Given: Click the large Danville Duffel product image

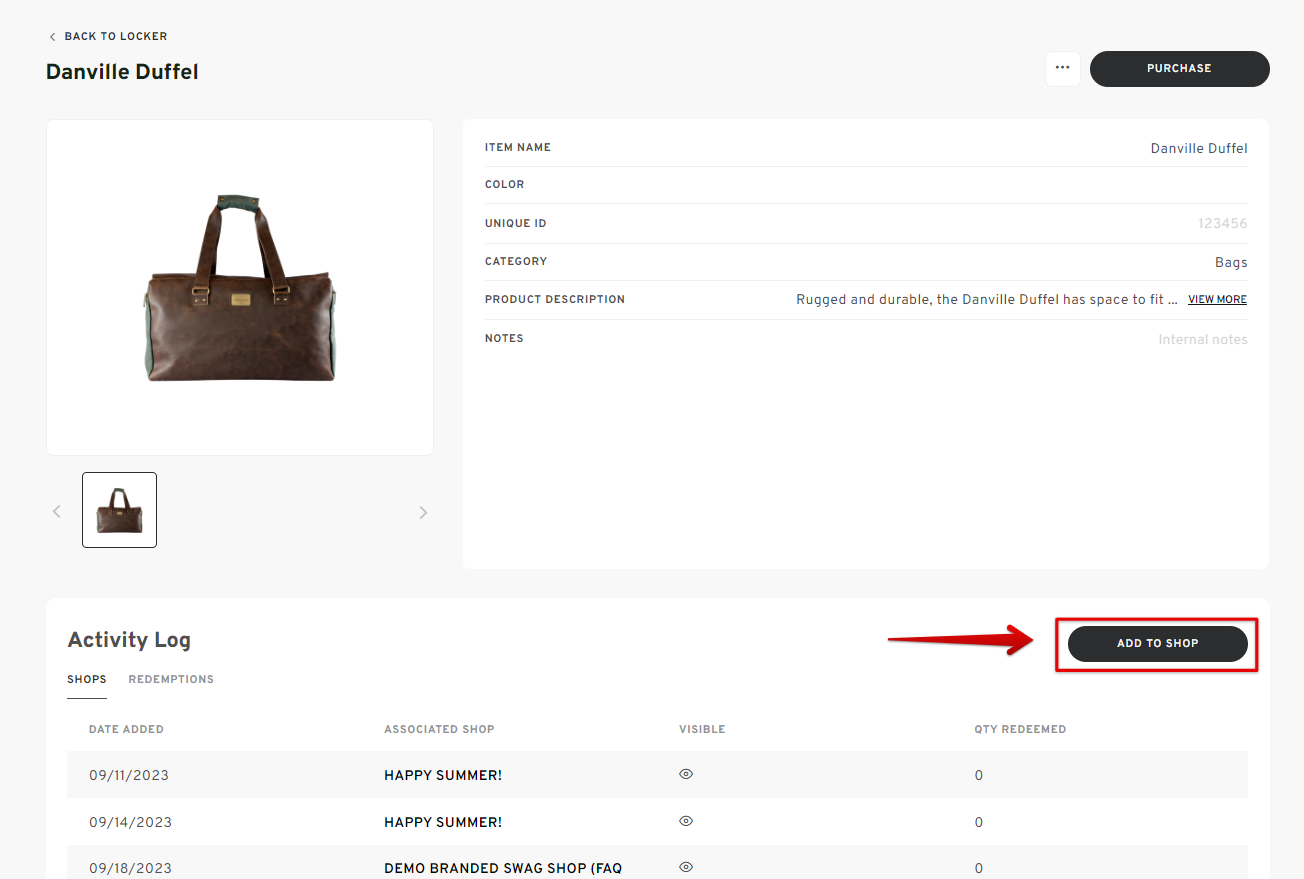Looking at the screenshot, I should coord(240,288).
